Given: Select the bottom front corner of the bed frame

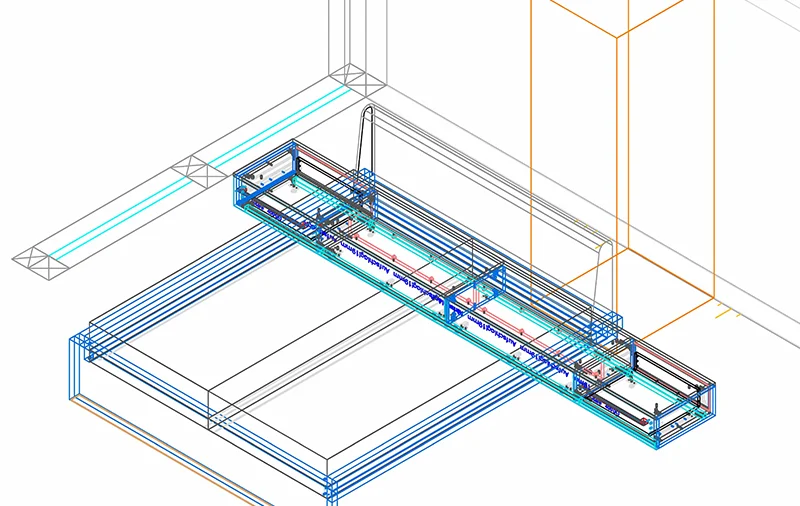Looking at the screenshot, I should [330, 490].
